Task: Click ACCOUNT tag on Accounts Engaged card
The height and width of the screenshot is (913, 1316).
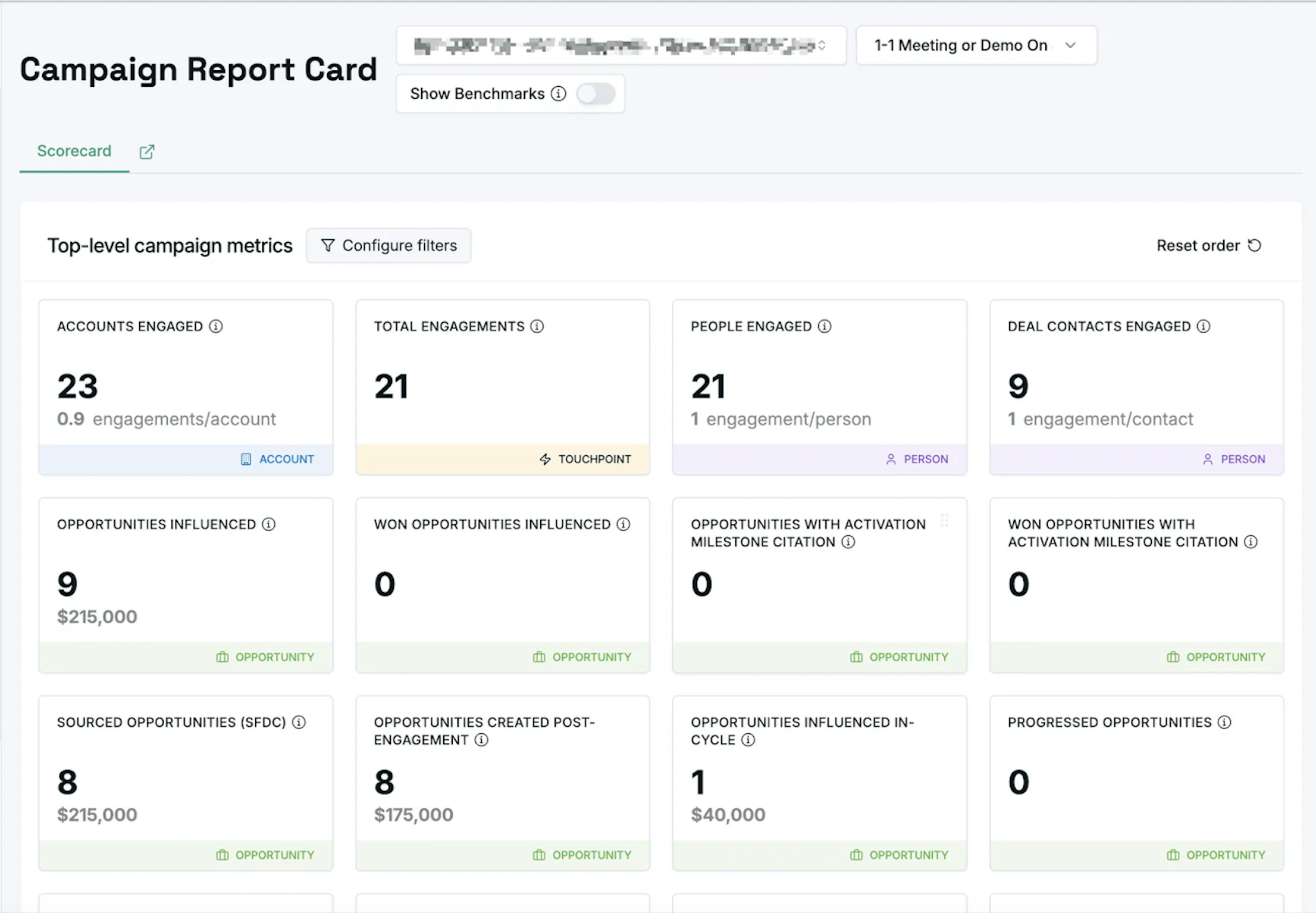Action: (277, 459)
